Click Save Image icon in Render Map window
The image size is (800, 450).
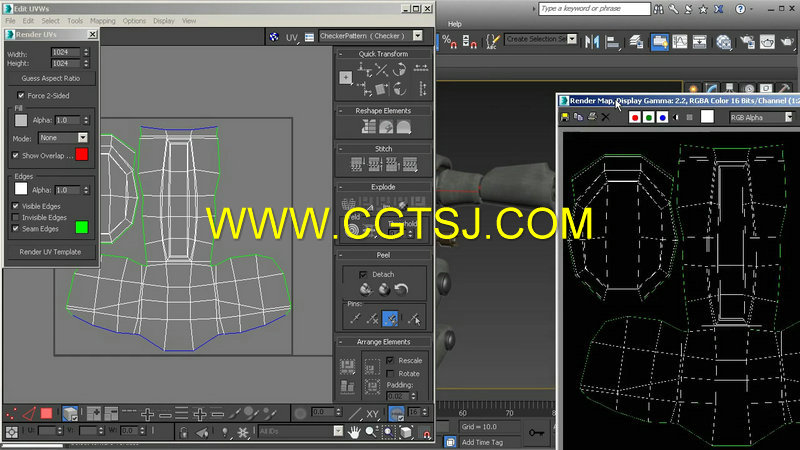(565, 117)
